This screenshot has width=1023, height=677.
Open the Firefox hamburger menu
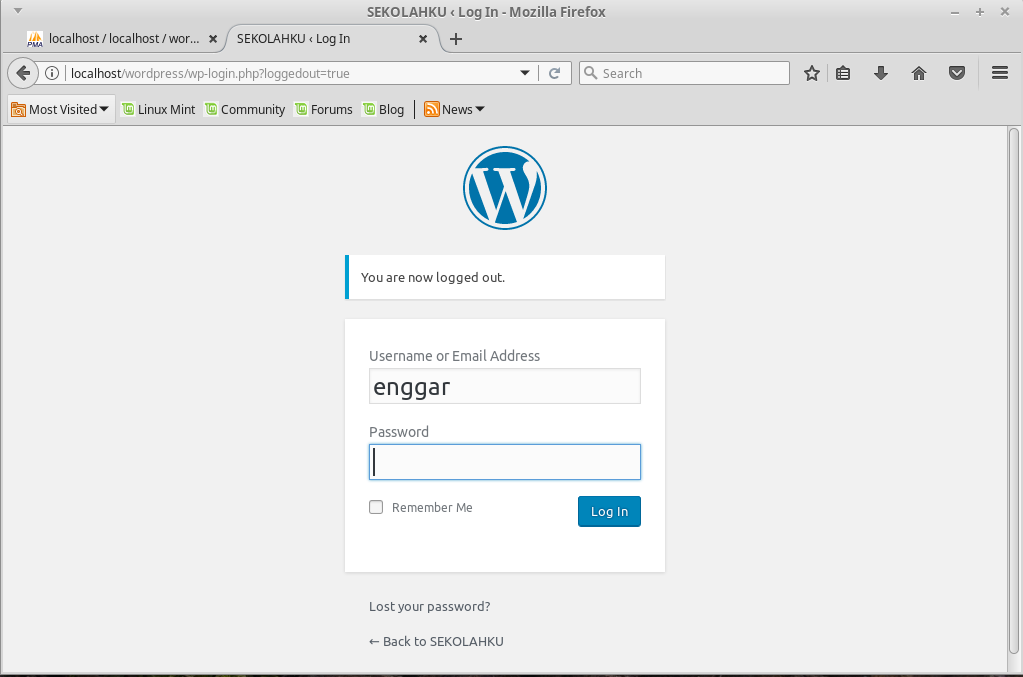(999, 72)
